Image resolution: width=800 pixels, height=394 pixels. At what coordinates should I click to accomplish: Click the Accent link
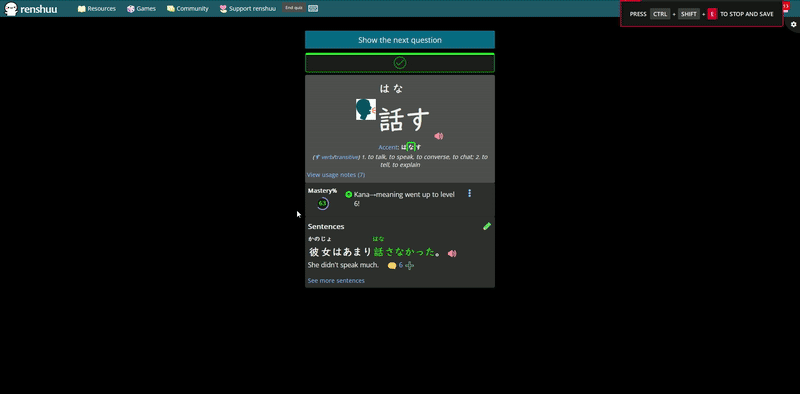(388, 147)
